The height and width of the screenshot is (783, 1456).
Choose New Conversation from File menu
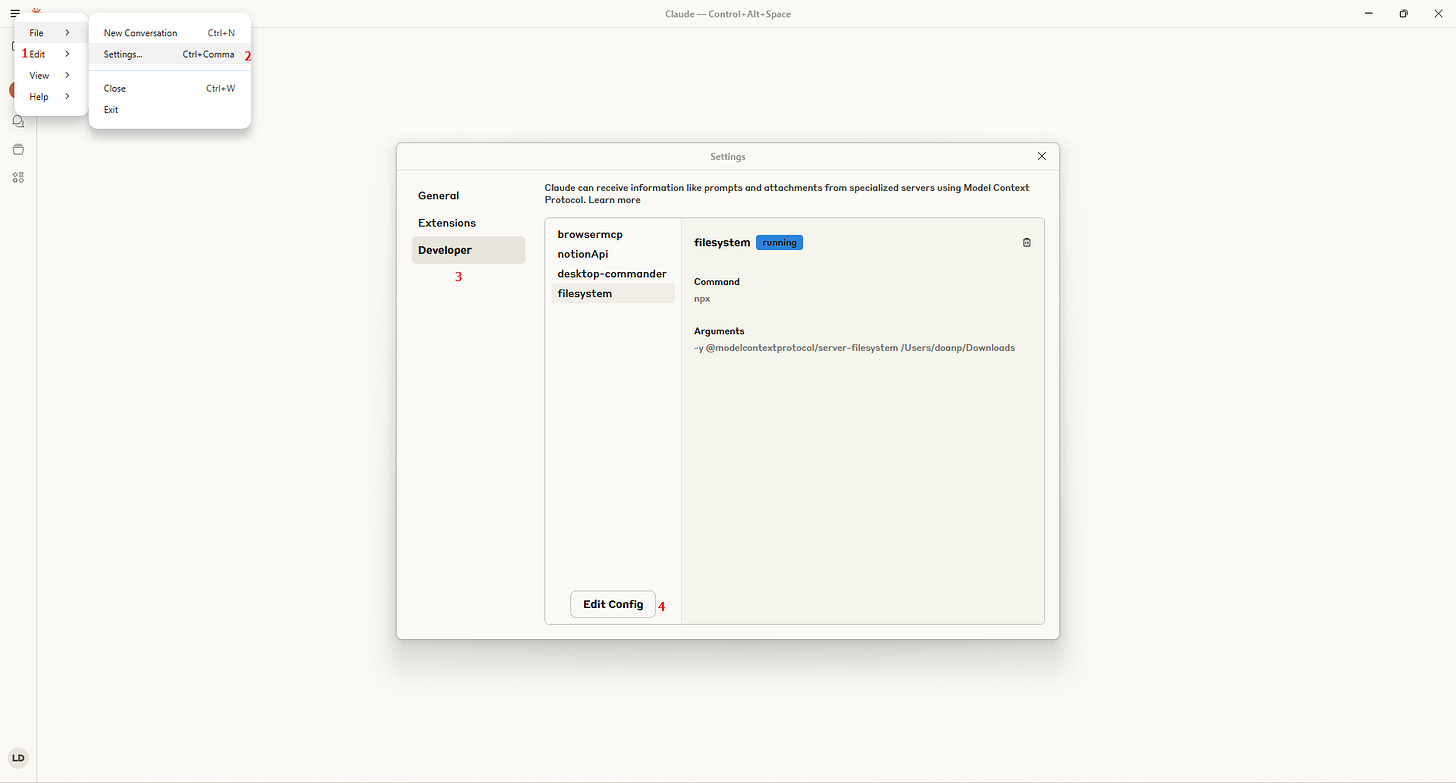click(169, 33)
